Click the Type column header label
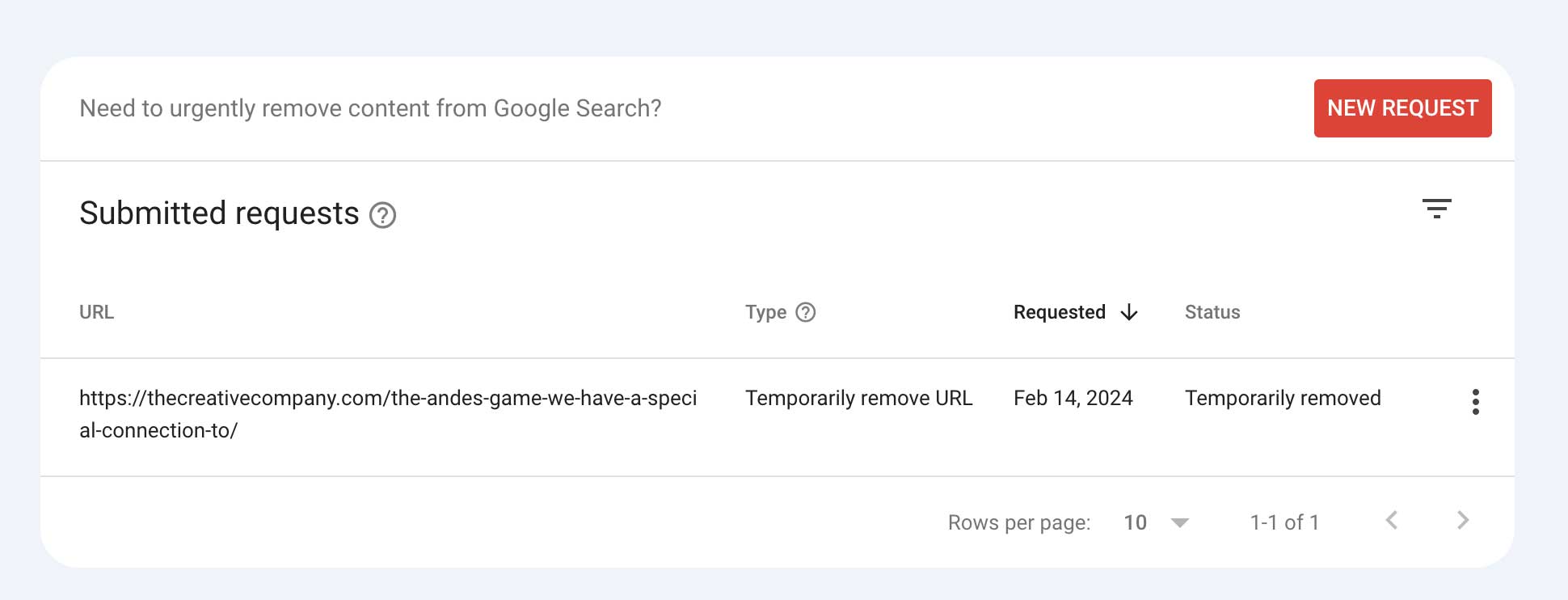The width and height of the screenshot is (1568, 600). [765, 312]
